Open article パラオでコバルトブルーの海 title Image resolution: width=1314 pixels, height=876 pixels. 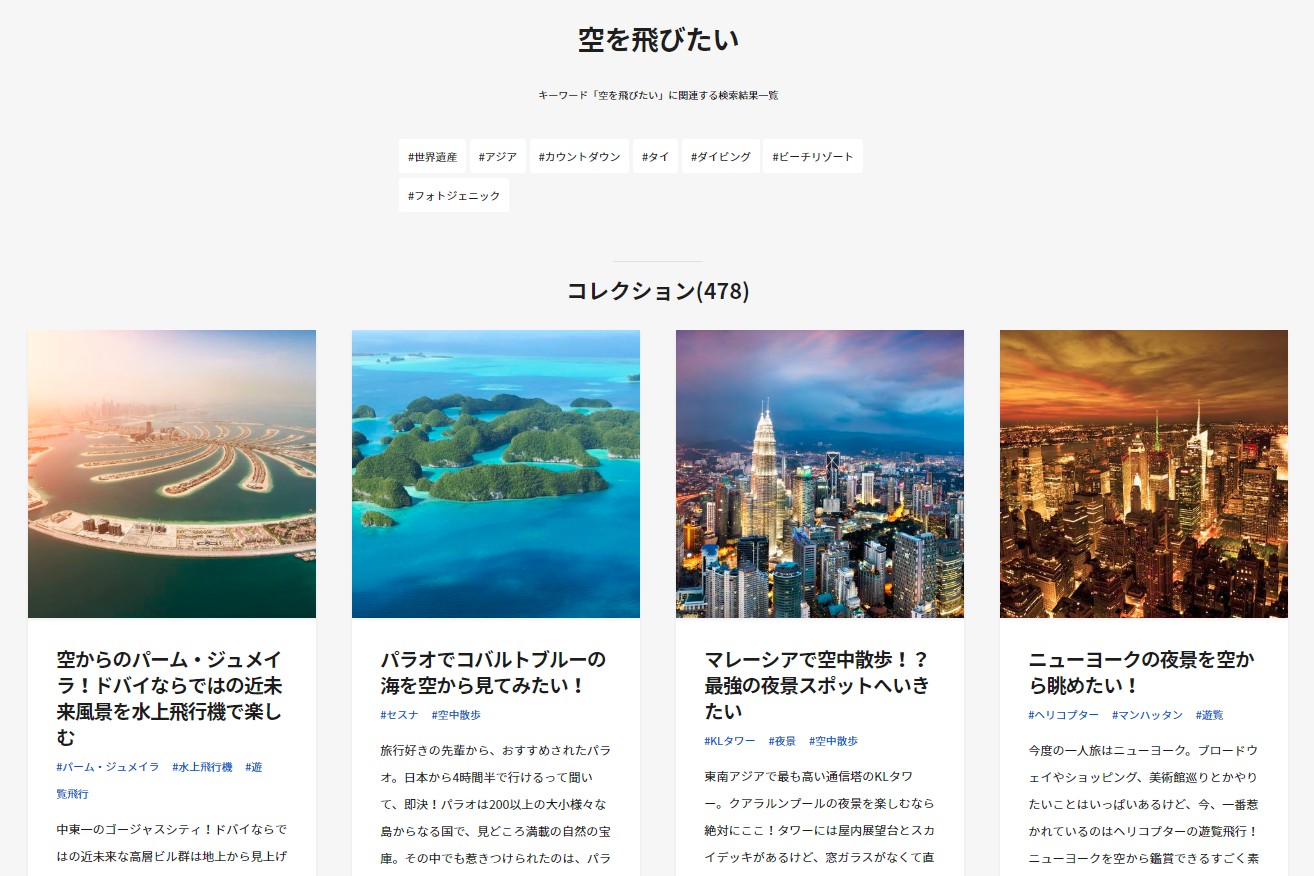coord(493,672)
